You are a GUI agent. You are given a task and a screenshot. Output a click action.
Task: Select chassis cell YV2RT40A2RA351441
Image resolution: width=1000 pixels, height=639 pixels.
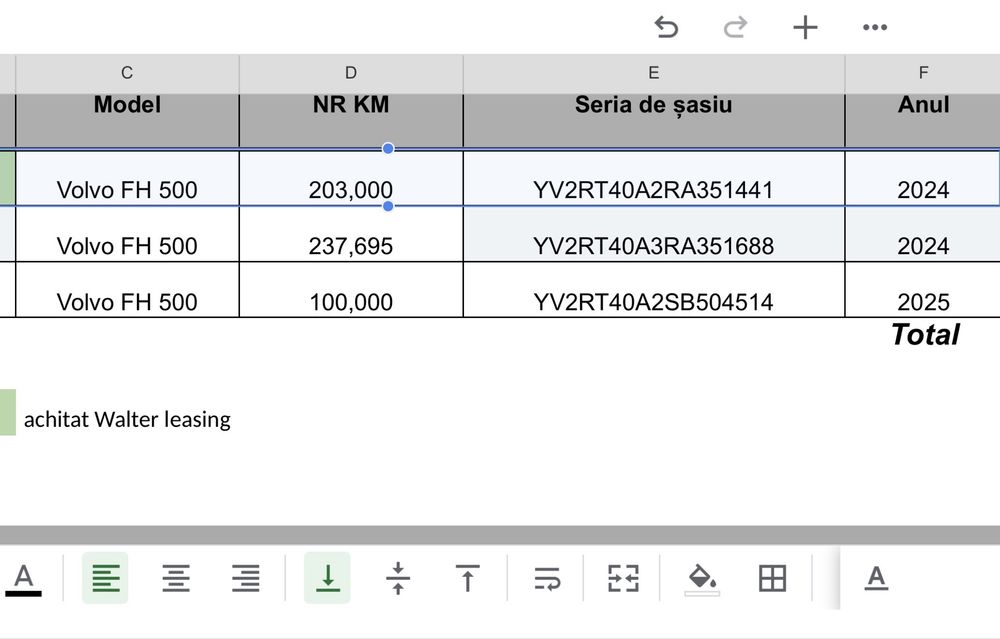654,178
